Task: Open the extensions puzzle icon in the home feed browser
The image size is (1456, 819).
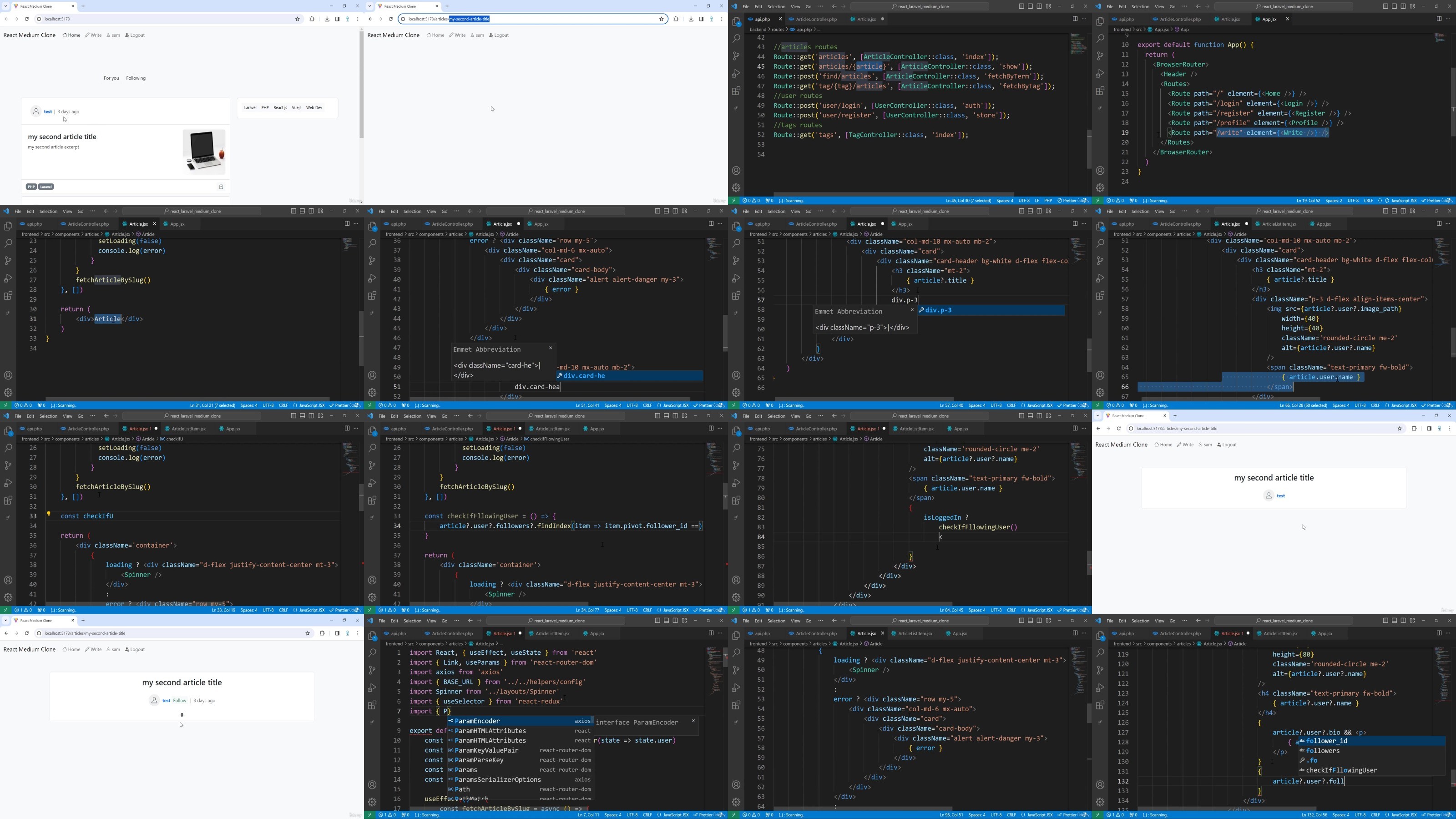Action: click(x=312, y=19)
